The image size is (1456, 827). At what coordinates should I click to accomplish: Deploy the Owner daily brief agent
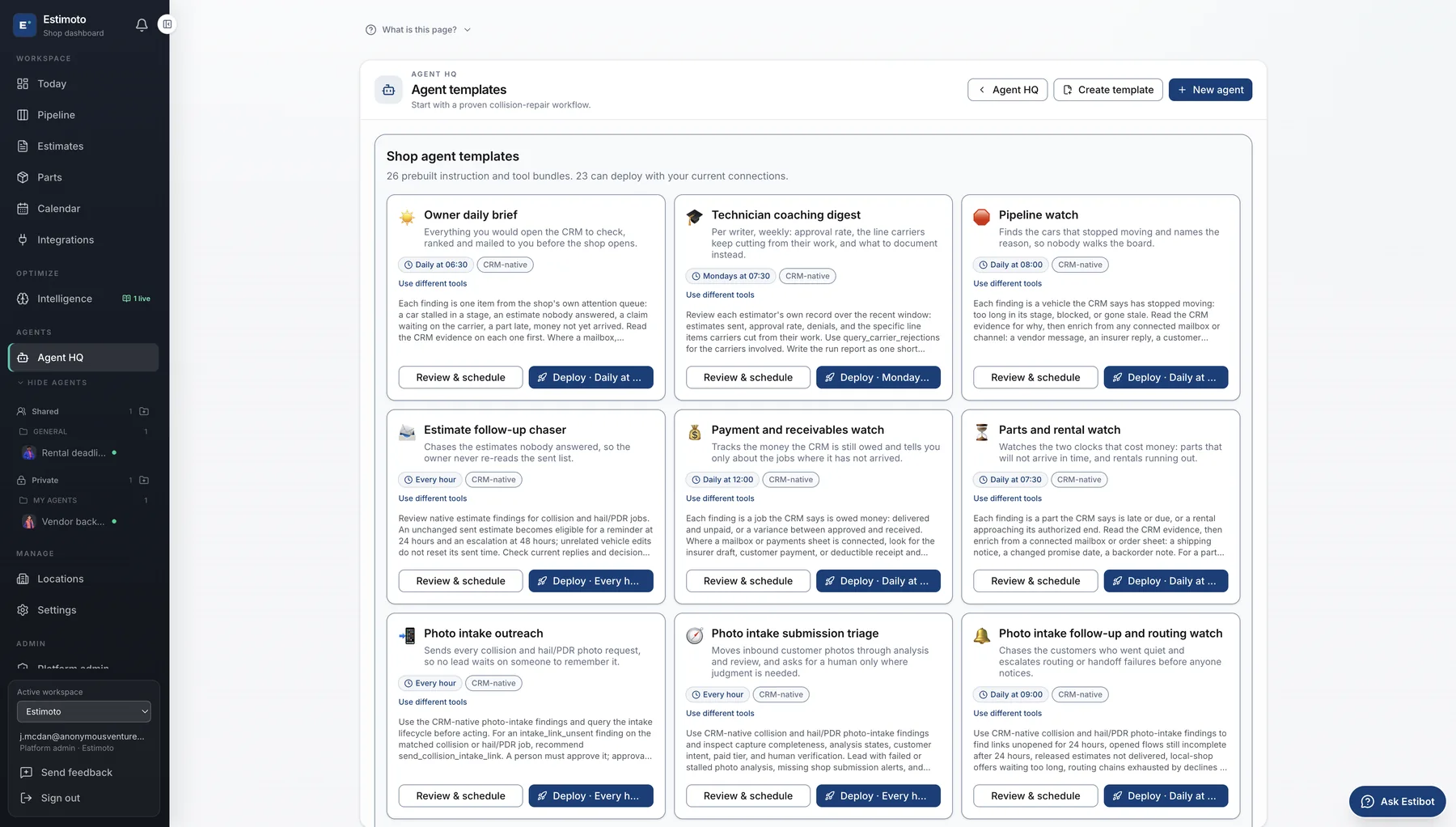pos(590,378)
